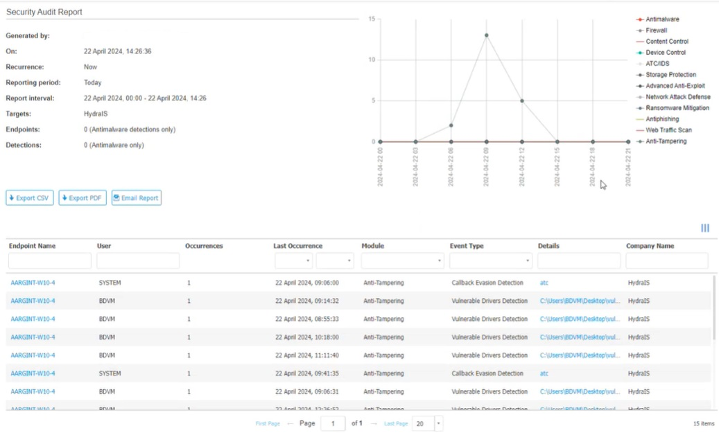Click the User column filter field
720x434 pixels.
[137, 261]
